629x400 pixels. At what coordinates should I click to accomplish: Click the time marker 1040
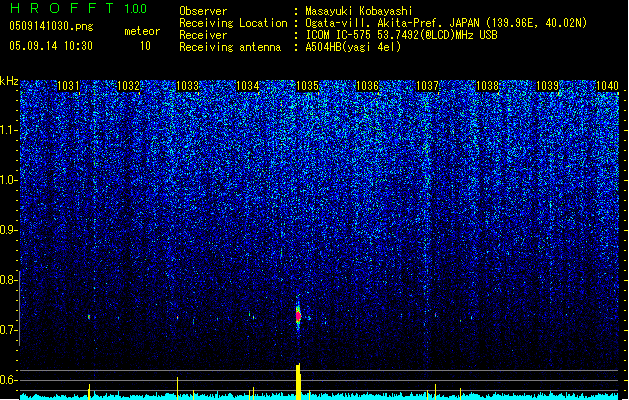(x=607, y=86)
